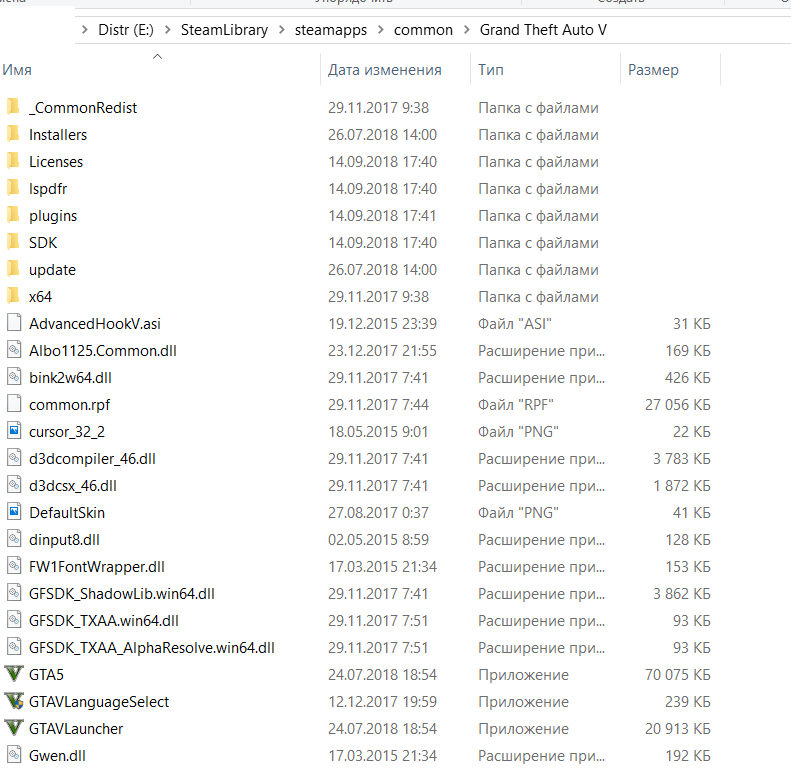Select the file name AdvancedHookV.asi
Viewport: 791px width, 772px height.
pos(95,323)
